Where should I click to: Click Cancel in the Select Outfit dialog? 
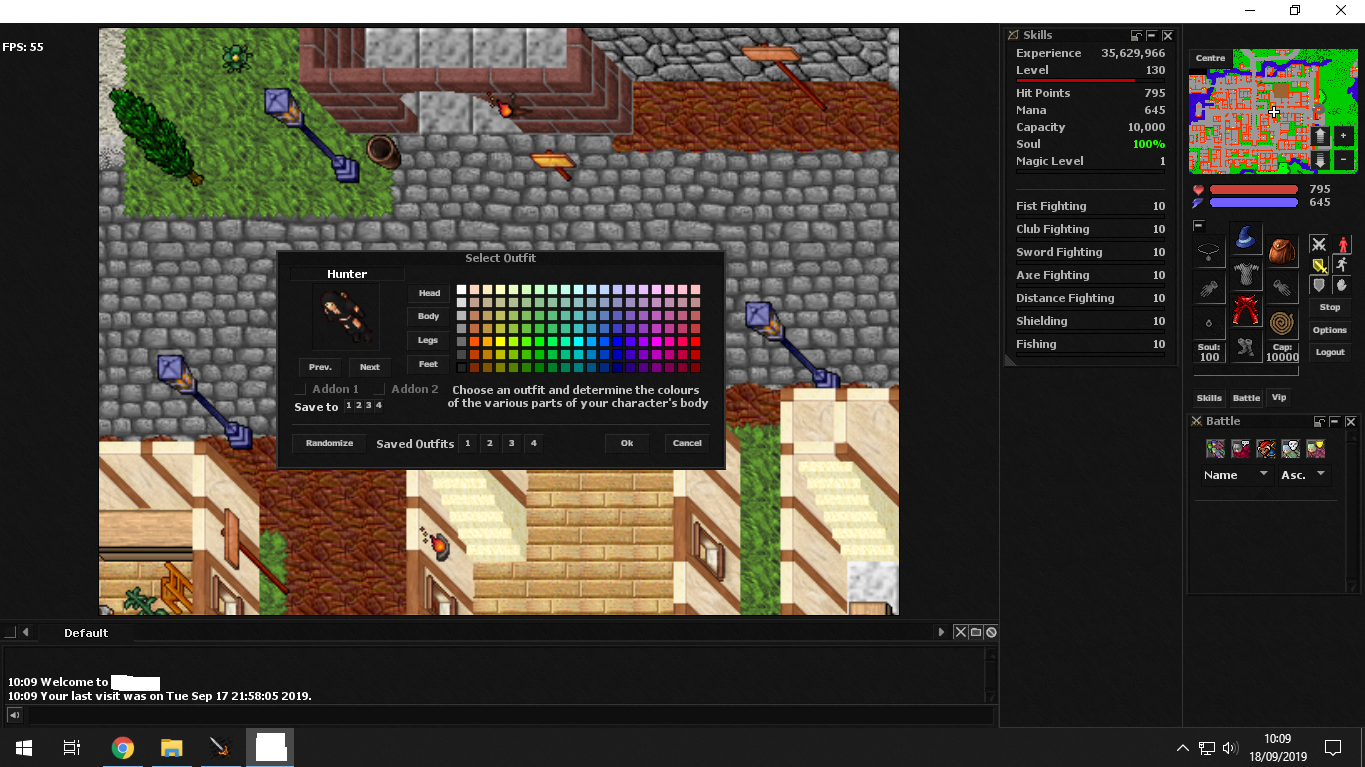[x=687, y=443]
